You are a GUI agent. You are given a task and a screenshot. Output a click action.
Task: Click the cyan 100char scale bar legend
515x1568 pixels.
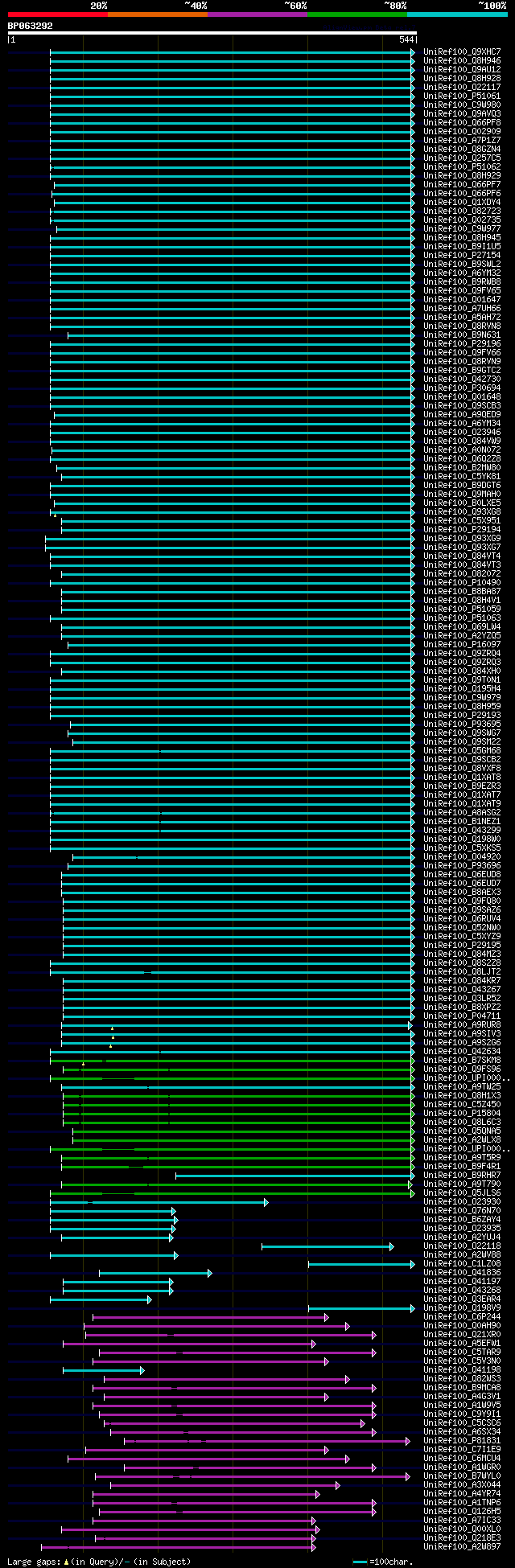[360, 1562]
